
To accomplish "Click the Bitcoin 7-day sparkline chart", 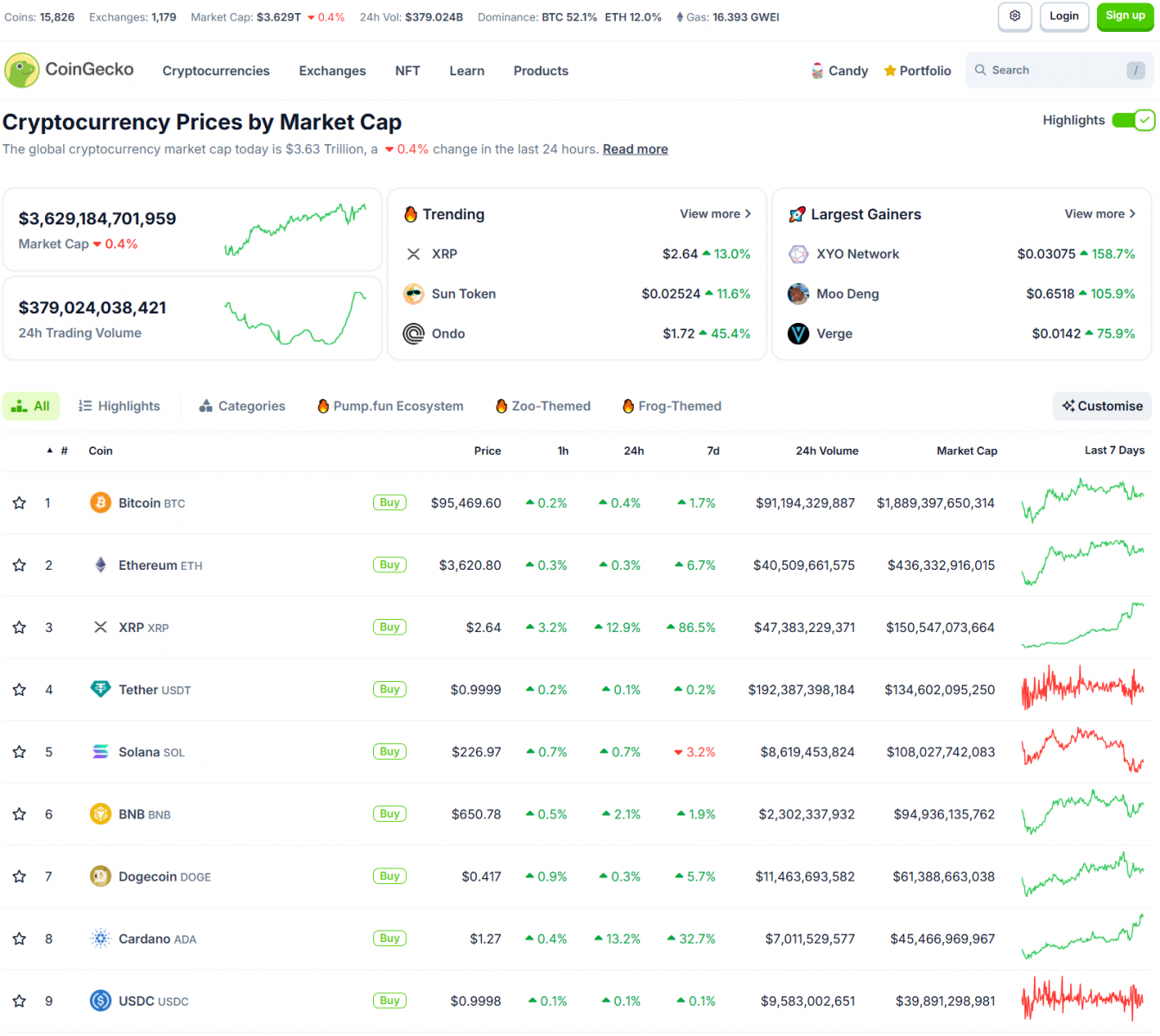I will [1082, 501].
